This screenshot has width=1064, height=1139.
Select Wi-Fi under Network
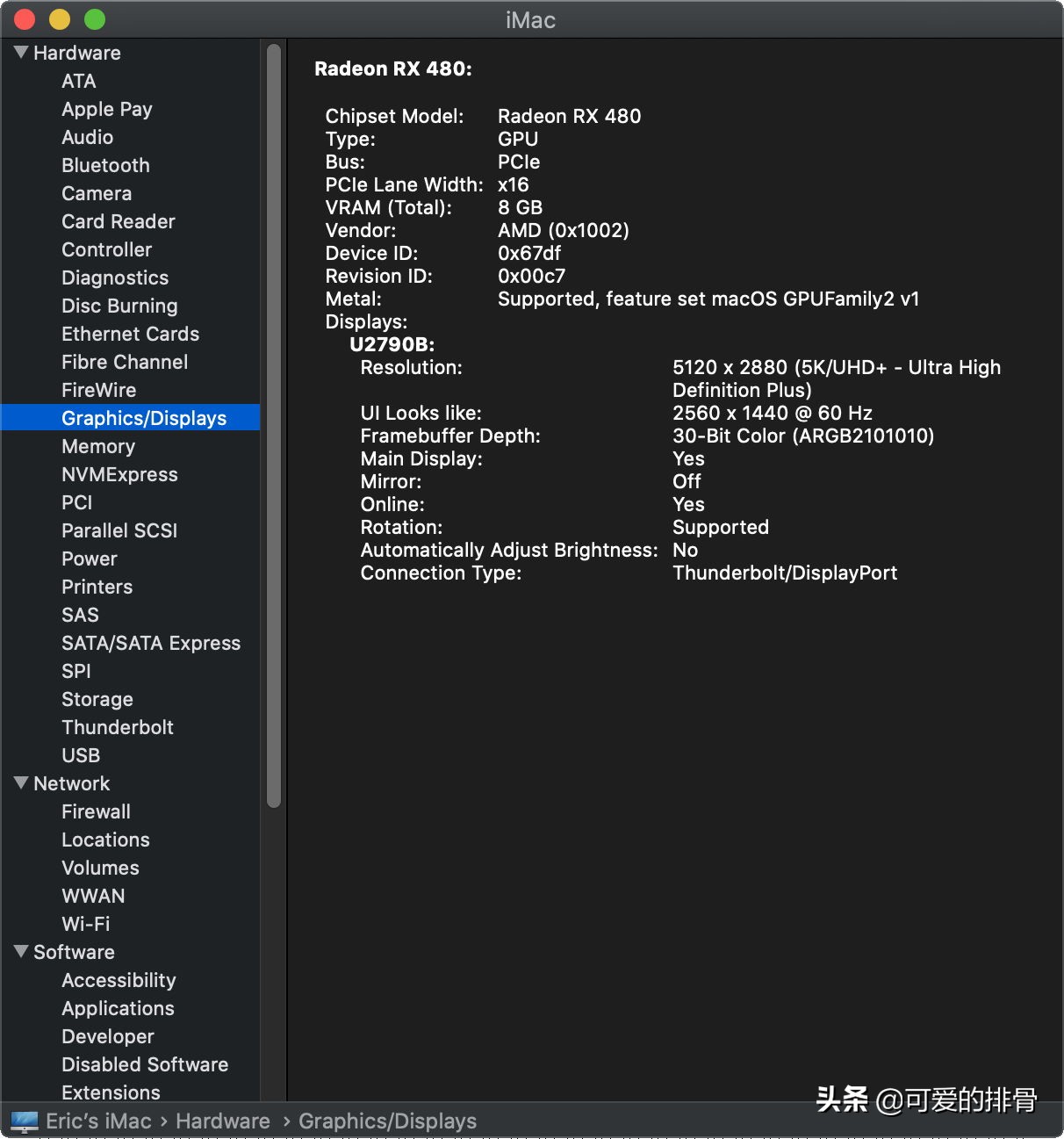85,924
